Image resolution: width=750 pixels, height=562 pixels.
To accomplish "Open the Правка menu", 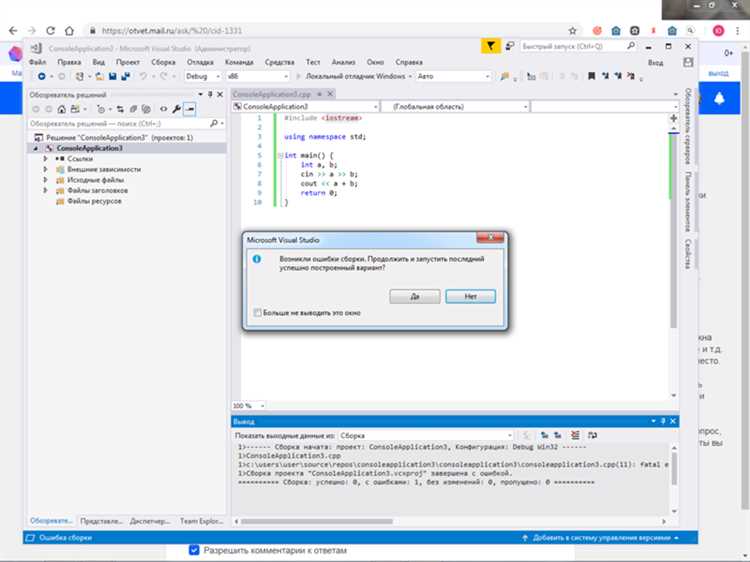I will point(69,62).
